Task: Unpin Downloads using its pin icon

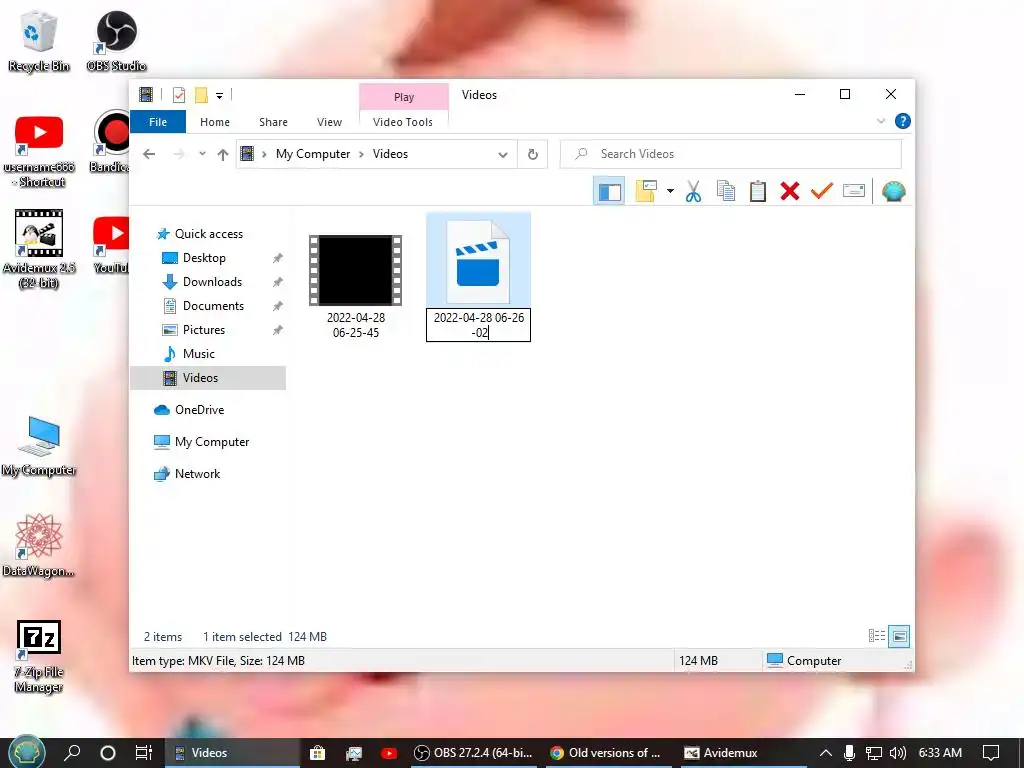Action: click(x=278, y=282)
